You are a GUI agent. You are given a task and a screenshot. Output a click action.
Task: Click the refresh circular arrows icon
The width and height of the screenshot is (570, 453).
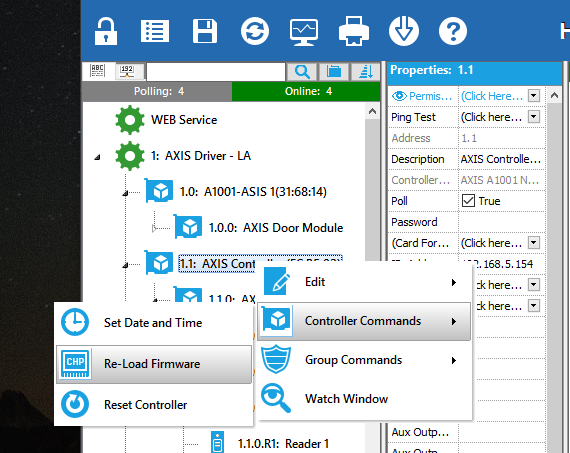[255, 31]
